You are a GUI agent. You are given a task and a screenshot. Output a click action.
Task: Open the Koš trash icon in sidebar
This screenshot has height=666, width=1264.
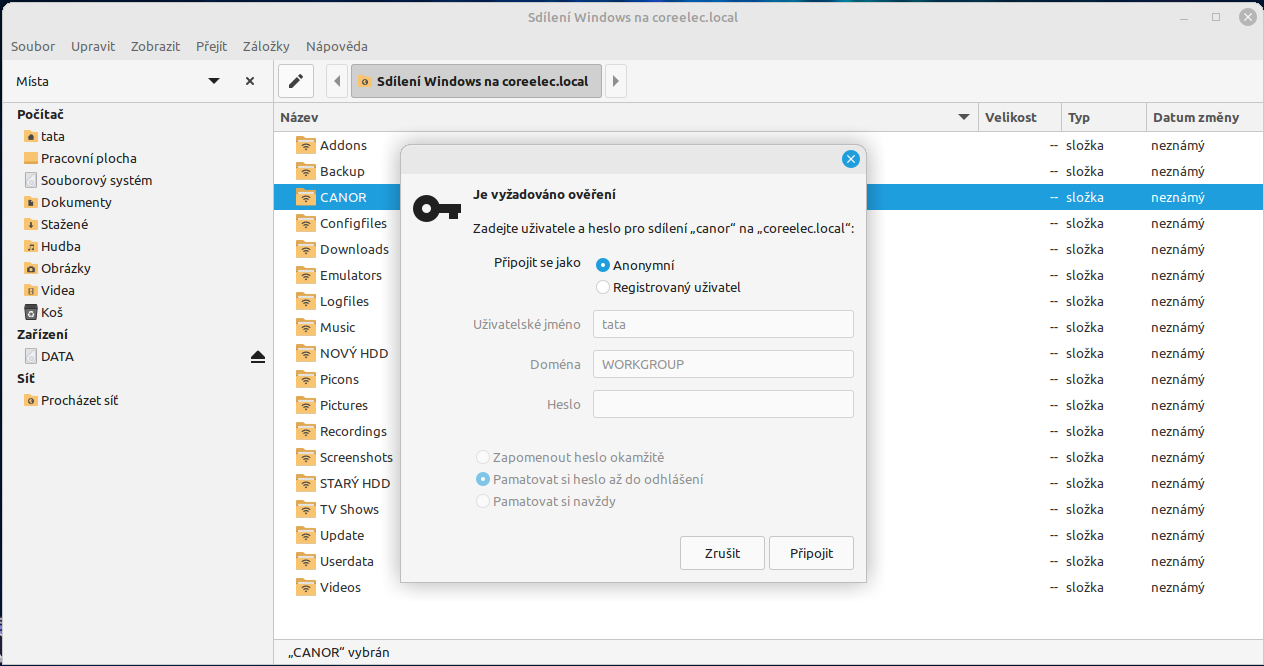pyautogui.click(x=31, y=313)
